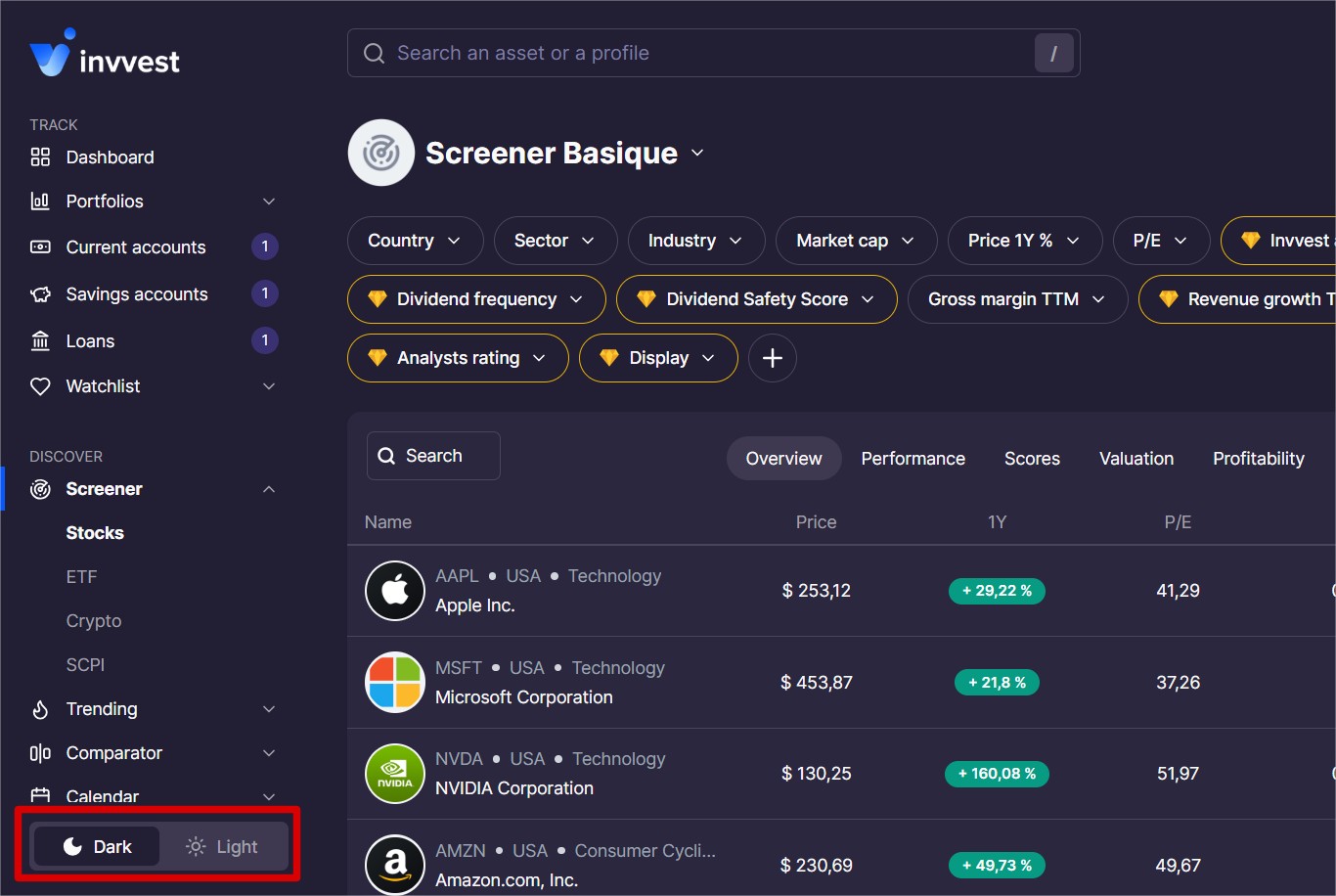This screenshot has height=896, width=1336.
Task: Click the Dashboard grid icon
Action: click(40, 157)
